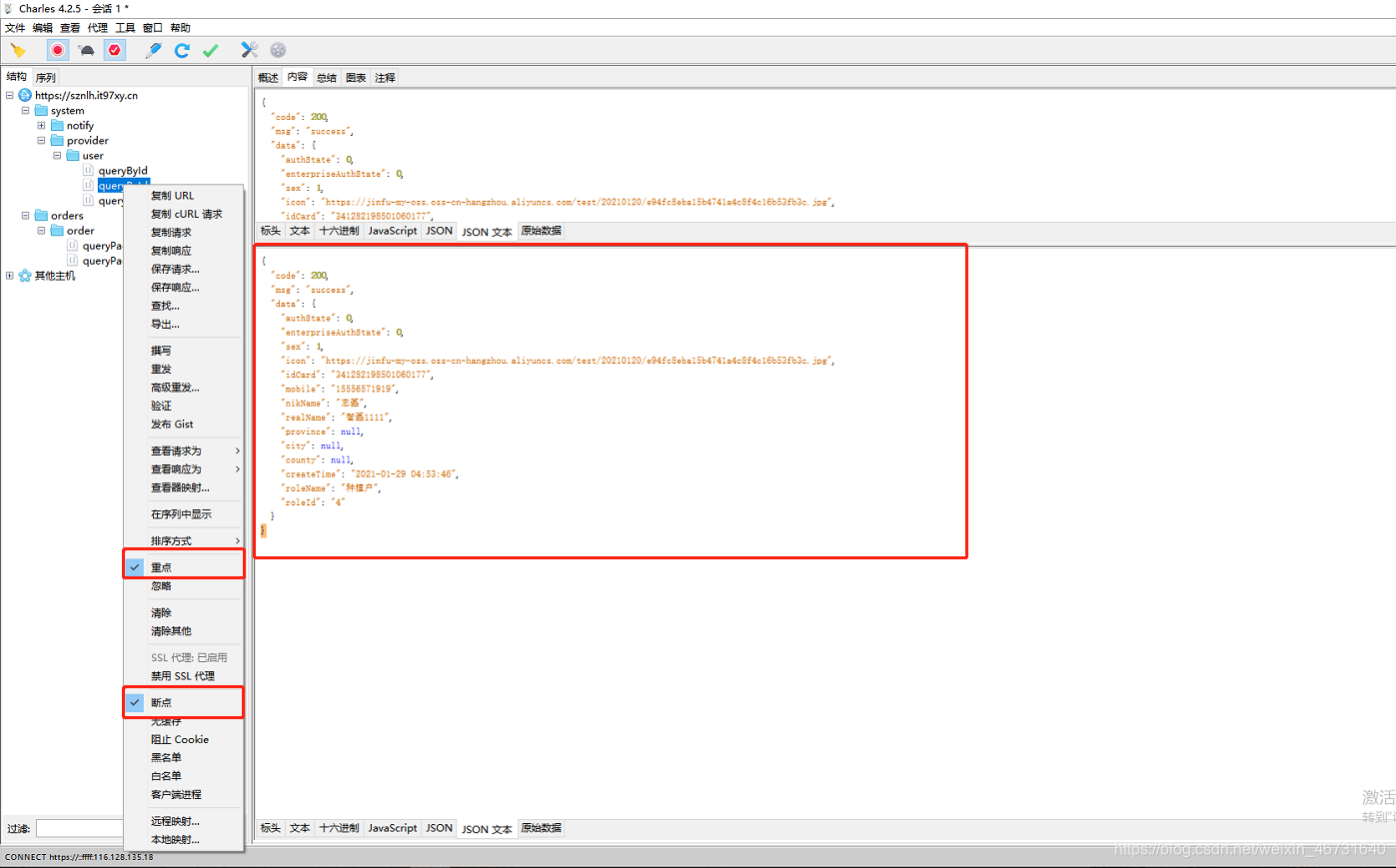The height and width of the screenshot is (868, 1396).
Task: Select the upper 十六进制 view tab
Action: 339,231
